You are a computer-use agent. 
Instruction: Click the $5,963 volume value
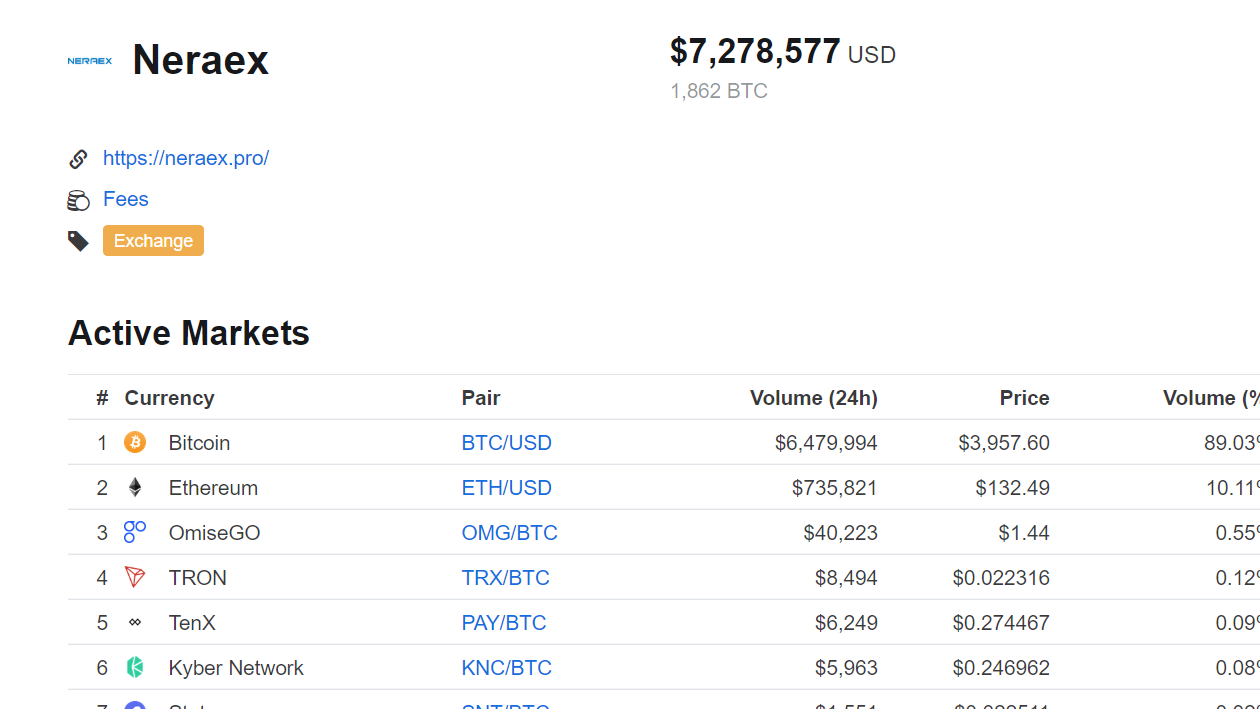(x=847, y=667)
